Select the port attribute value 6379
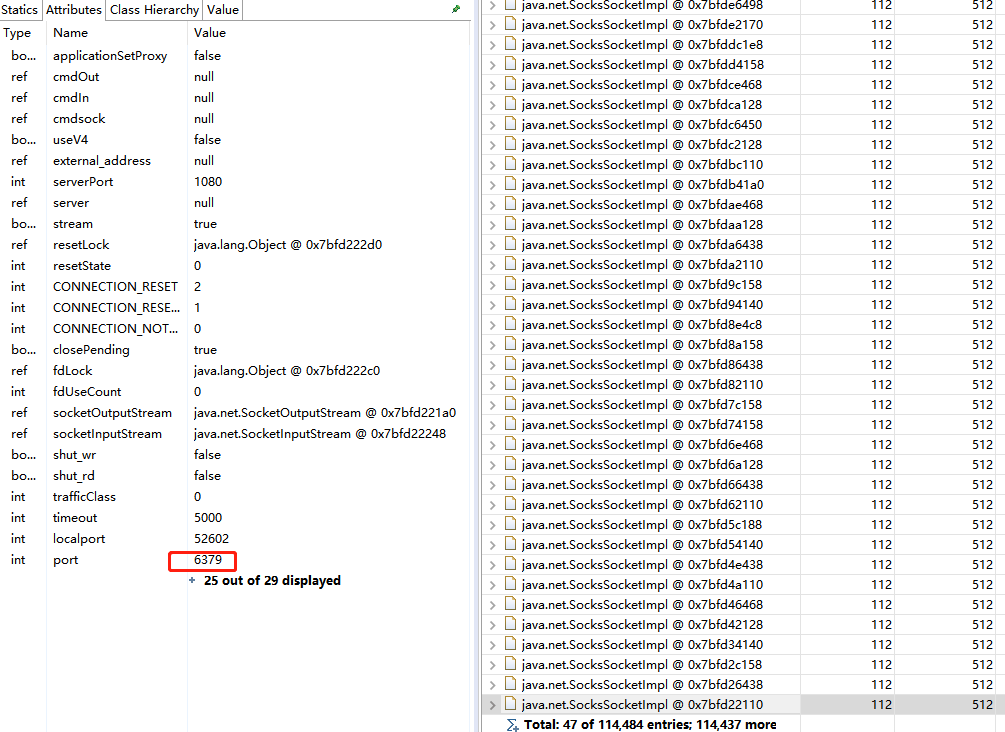The height and width of the screenshot is (732, 1005). point(207,560)
